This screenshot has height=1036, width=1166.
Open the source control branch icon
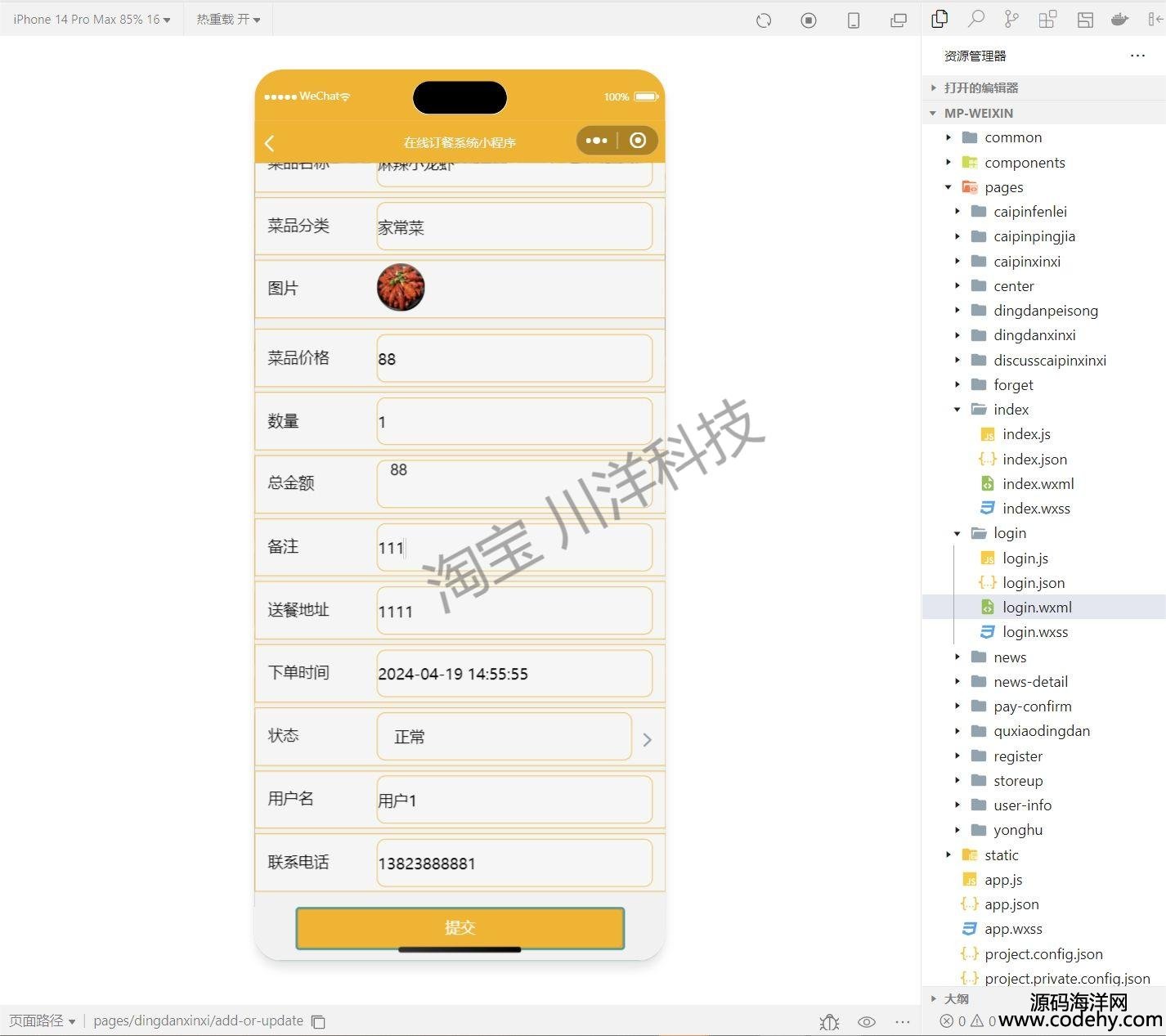pos(1011,19)
